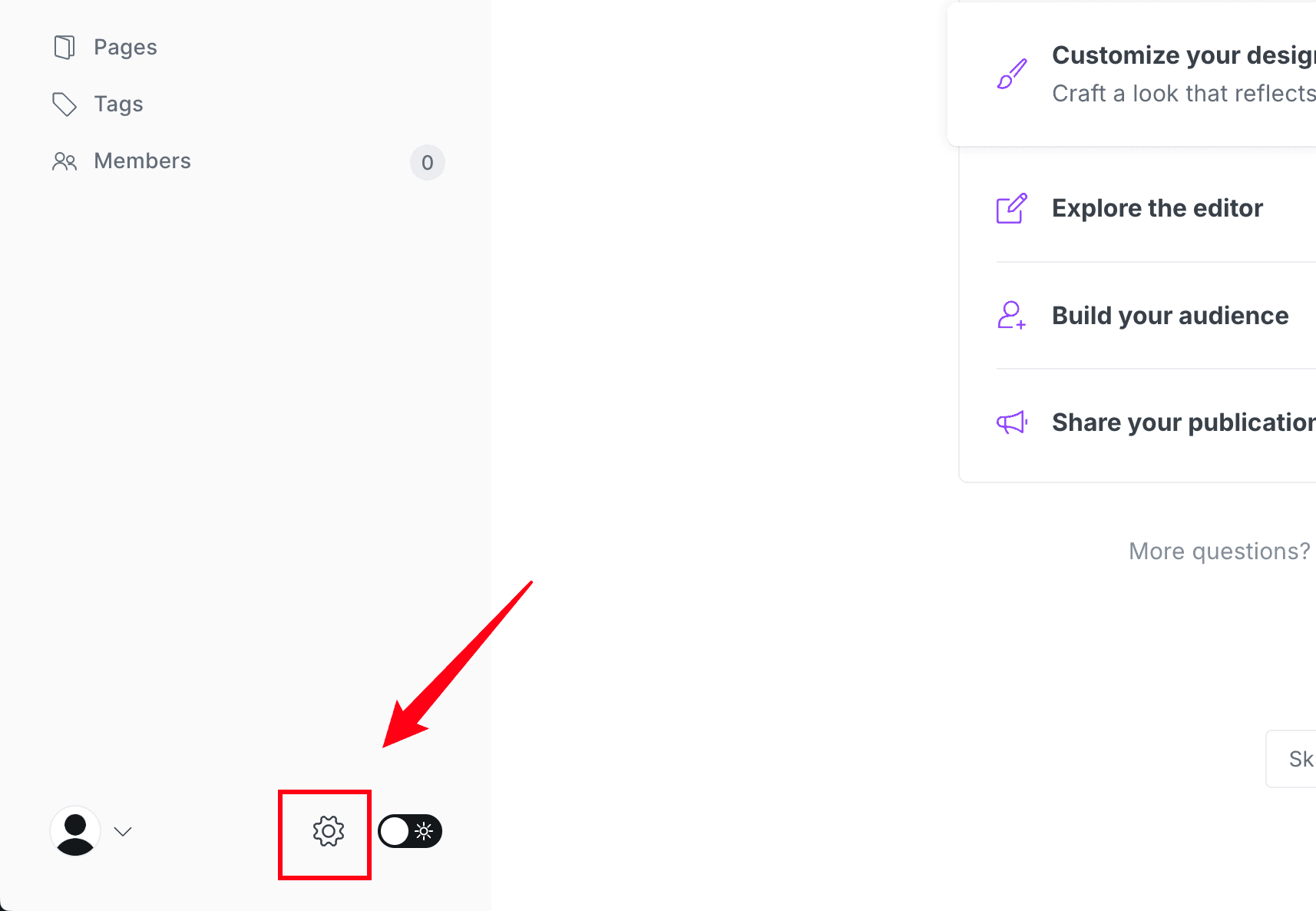The width and height of the screenshot is (1316, 911).
Task: Switch theme using the sun toggle
Action: 423,831
